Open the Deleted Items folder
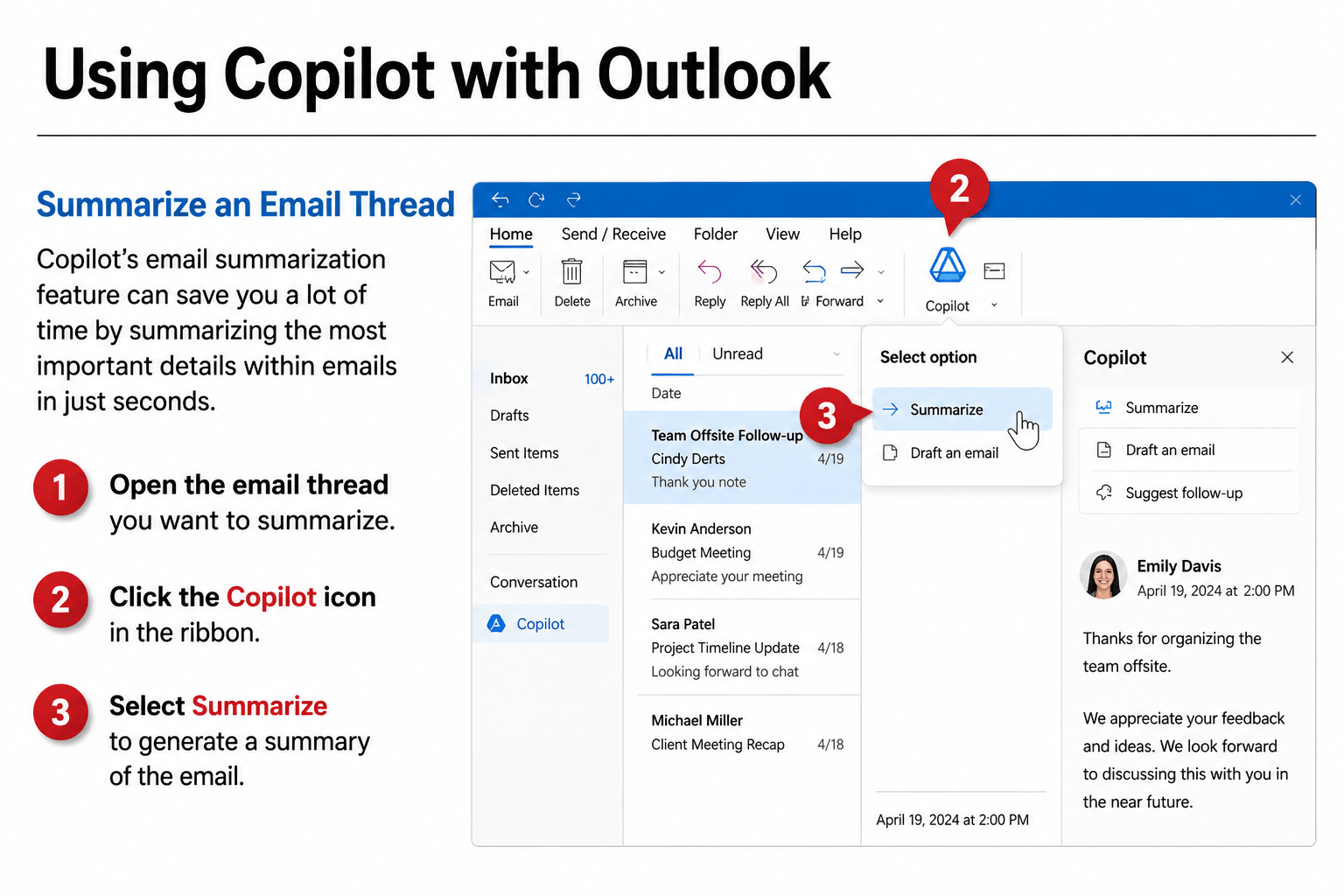 pos(535,490)
